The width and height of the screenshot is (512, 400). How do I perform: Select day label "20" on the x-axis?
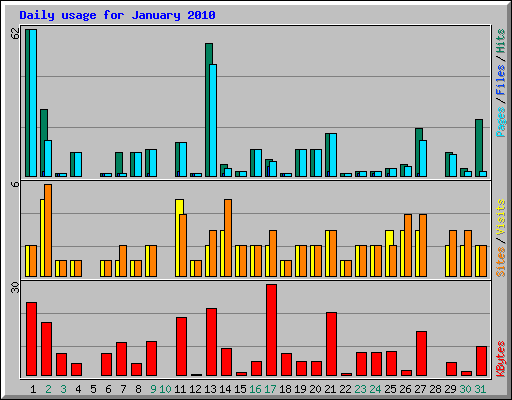pos(315,389)
